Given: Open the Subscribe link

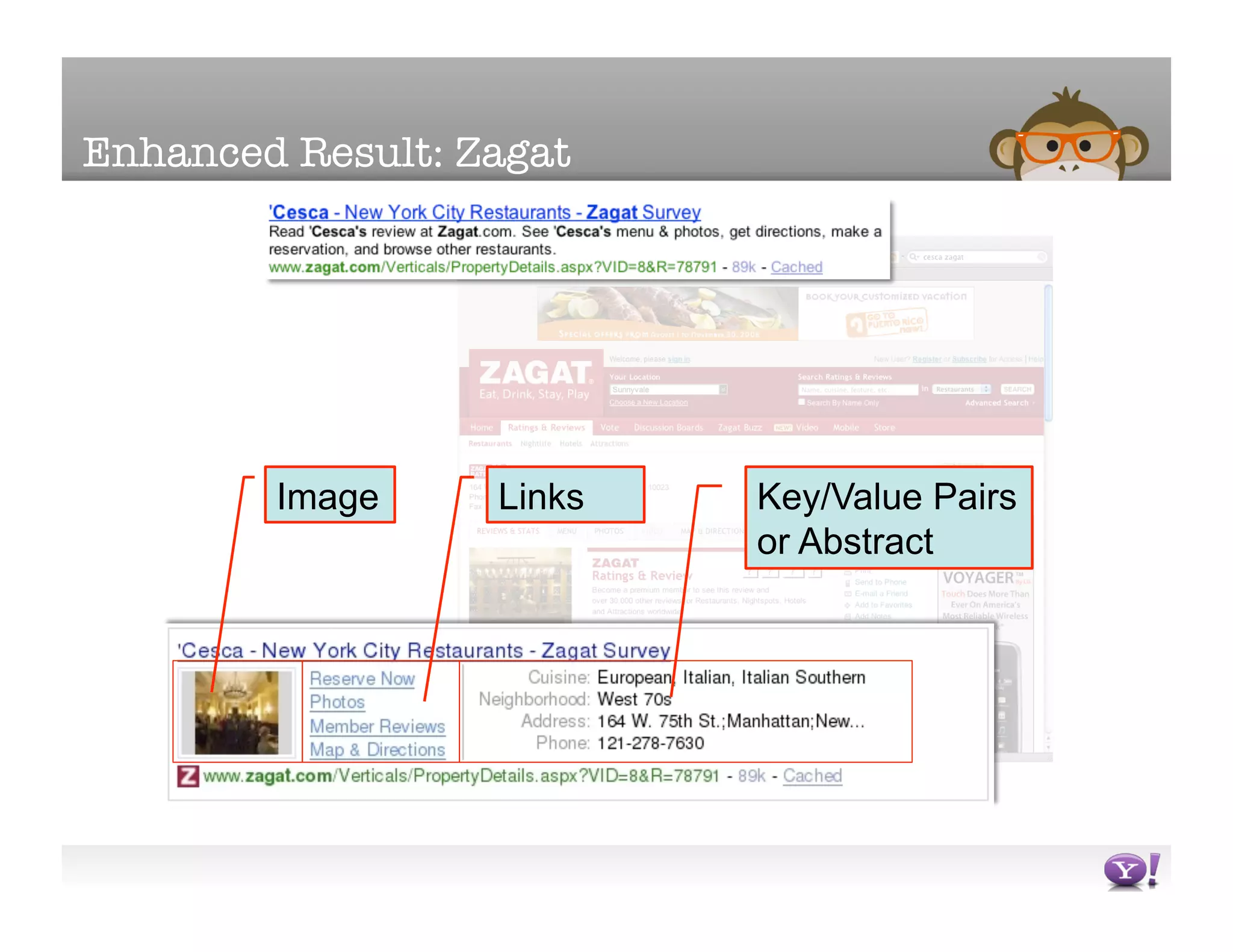Looking at the screenshot, I should 969,359.
